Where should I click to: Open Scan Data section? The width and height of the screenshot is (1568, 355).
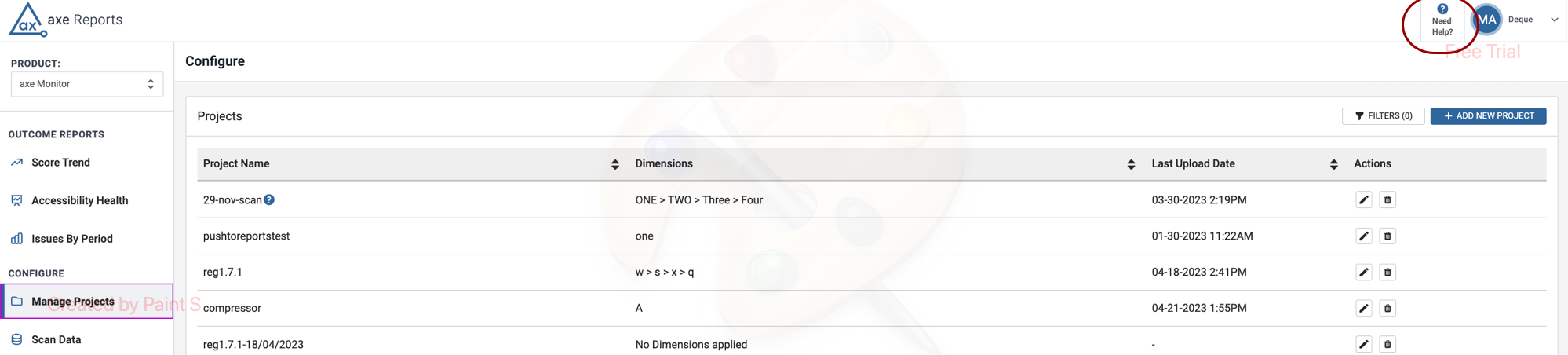click(x=56, y=339)
